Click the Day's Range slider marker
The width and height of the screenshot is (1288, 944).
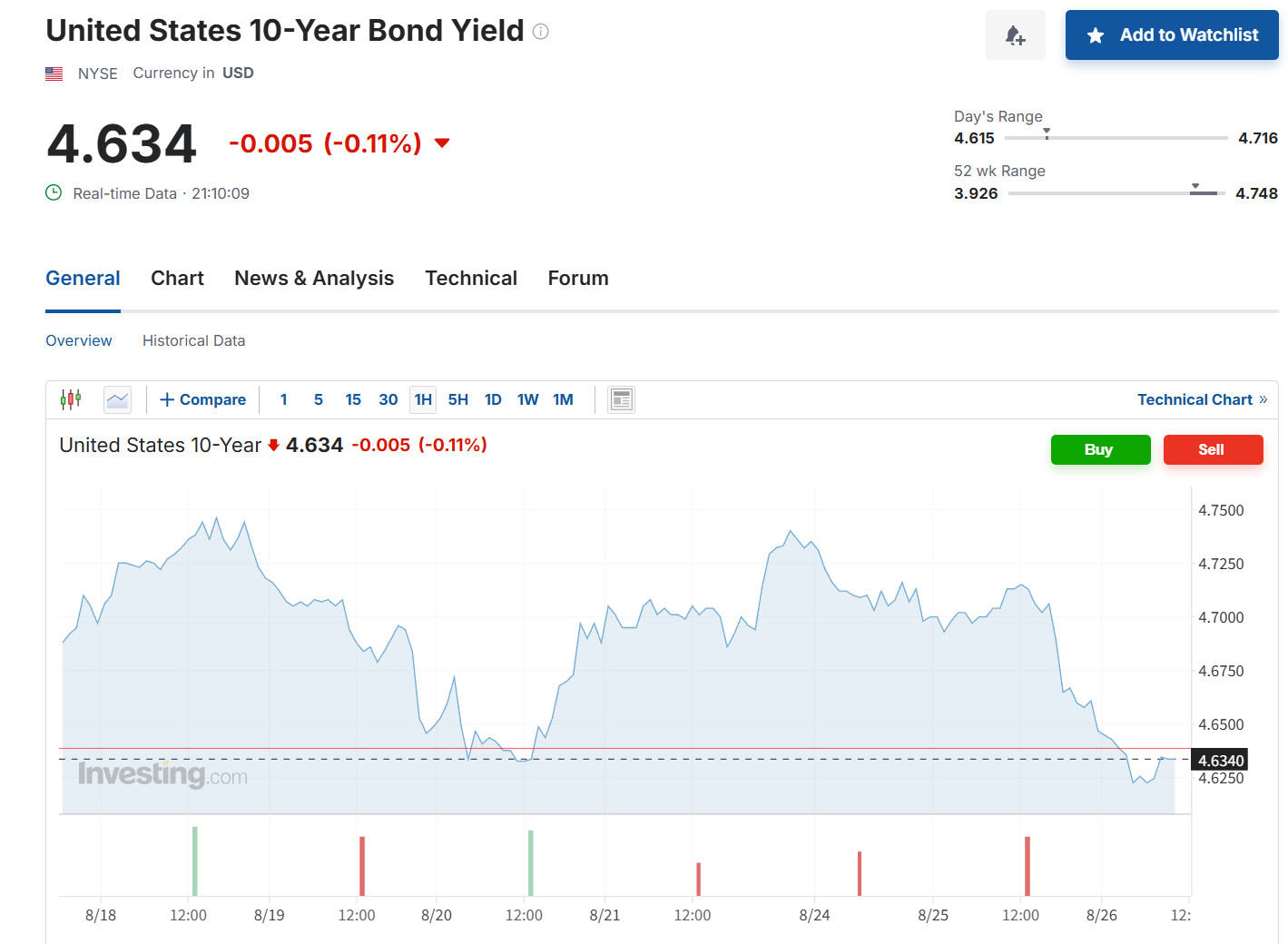(x=1047, y=133)
